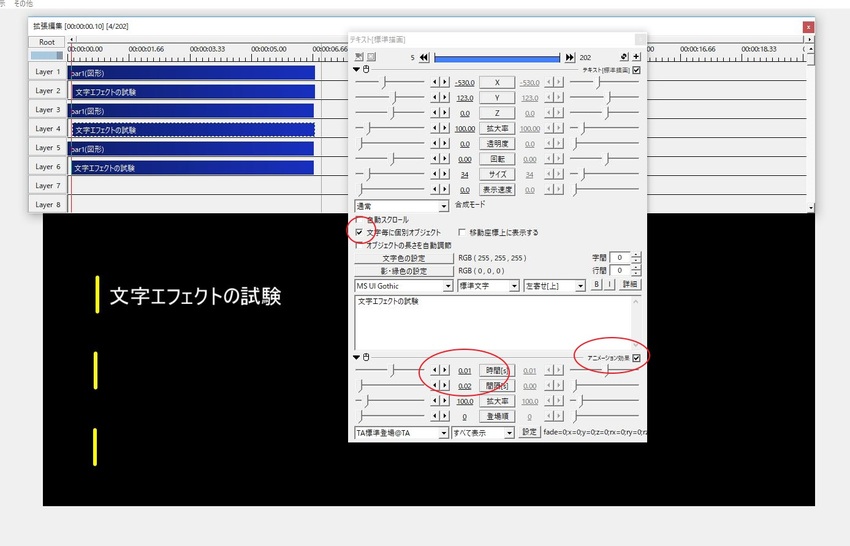The image size is (850, 546).
Task: Toggle アニメーション効果 checkbox
Action: click(636, 358)
